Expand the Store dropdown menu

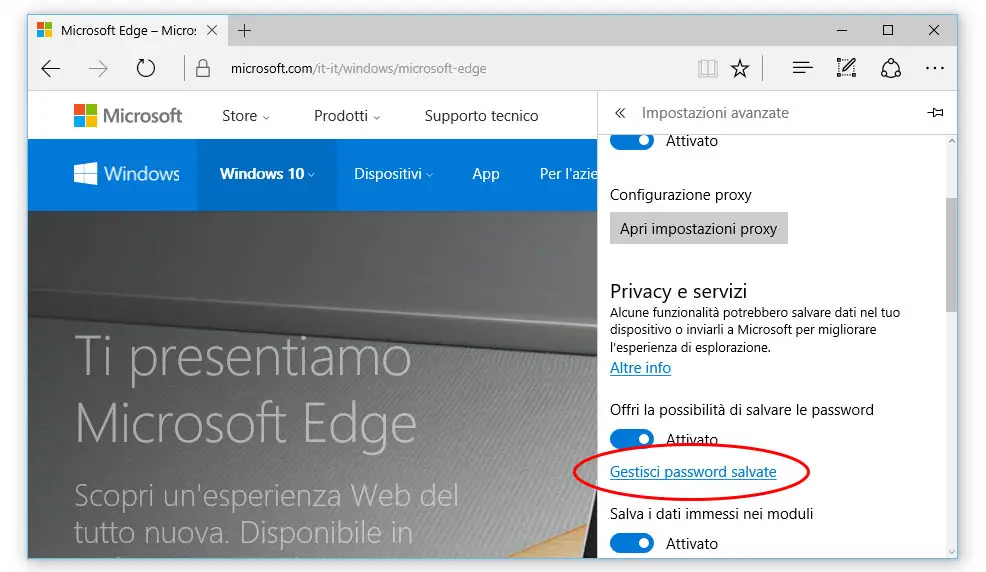click(x=245, y=116)
